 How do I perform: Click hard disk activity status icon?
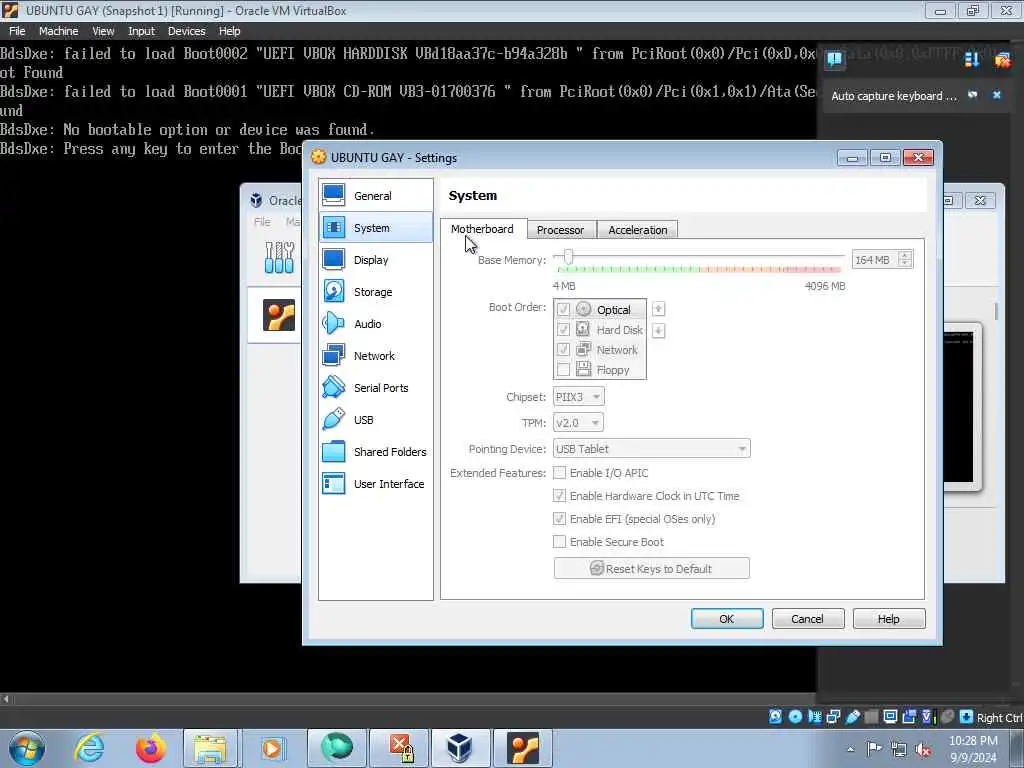(775, 716)
